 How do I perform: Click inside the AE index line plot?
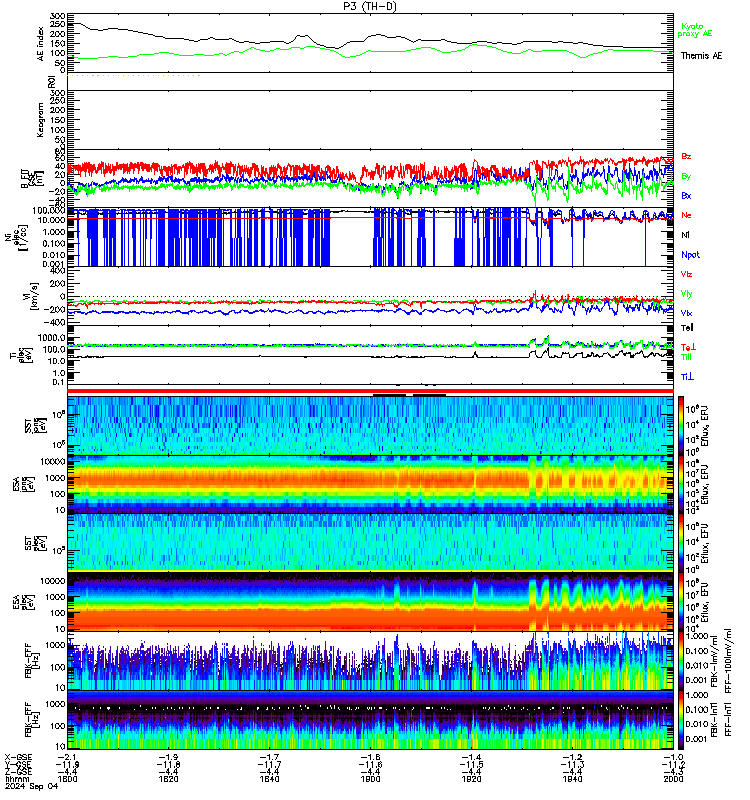coord(370,43)
